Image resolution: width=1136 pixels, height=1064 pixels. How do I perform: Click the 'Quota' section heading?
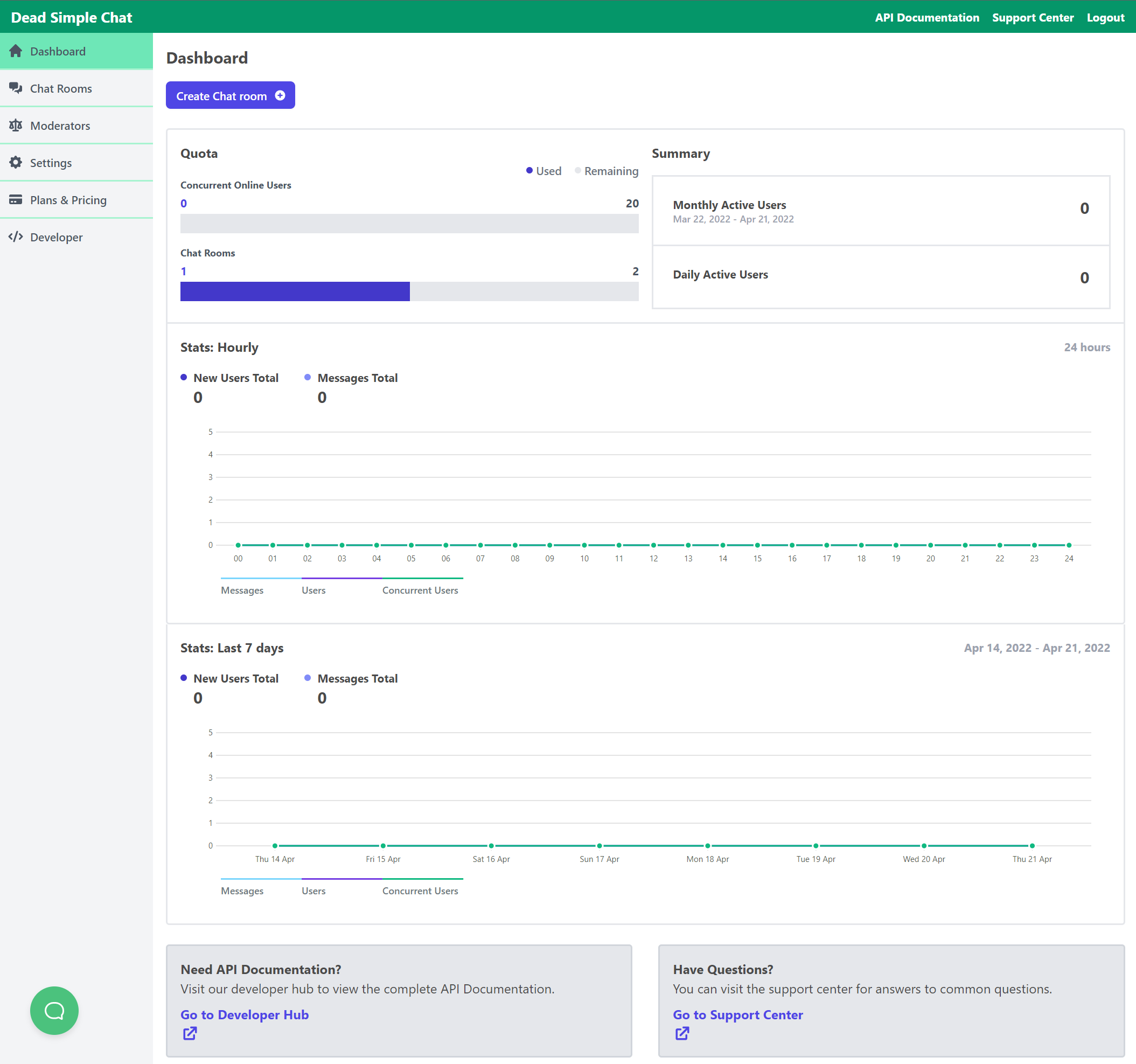tap(199, 153)
